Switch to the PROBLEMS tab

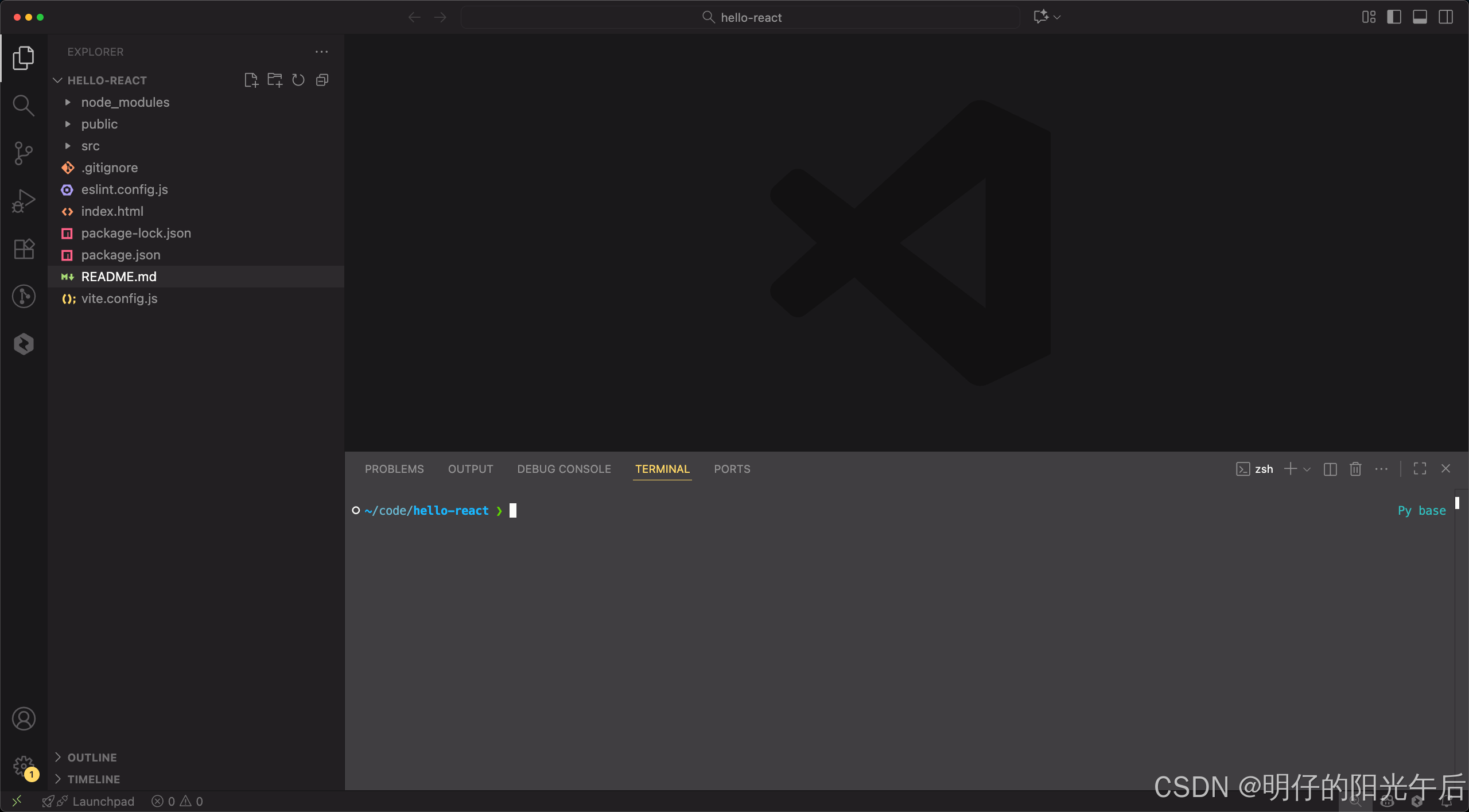point(394,469)
